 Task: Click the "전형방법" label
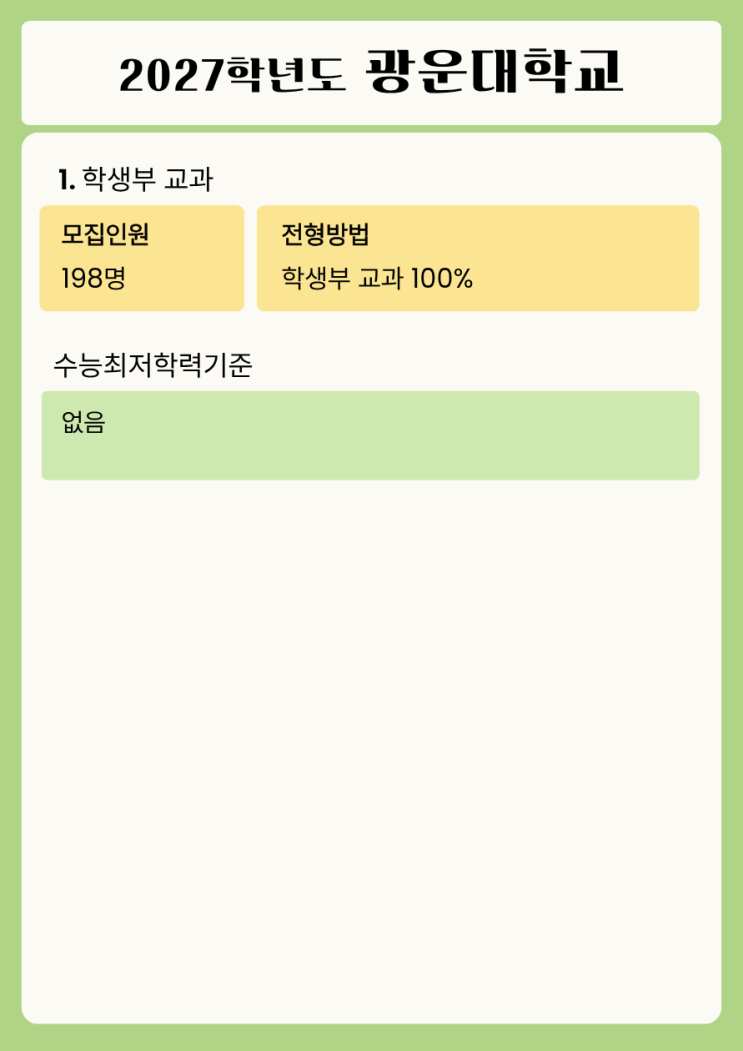325,235
